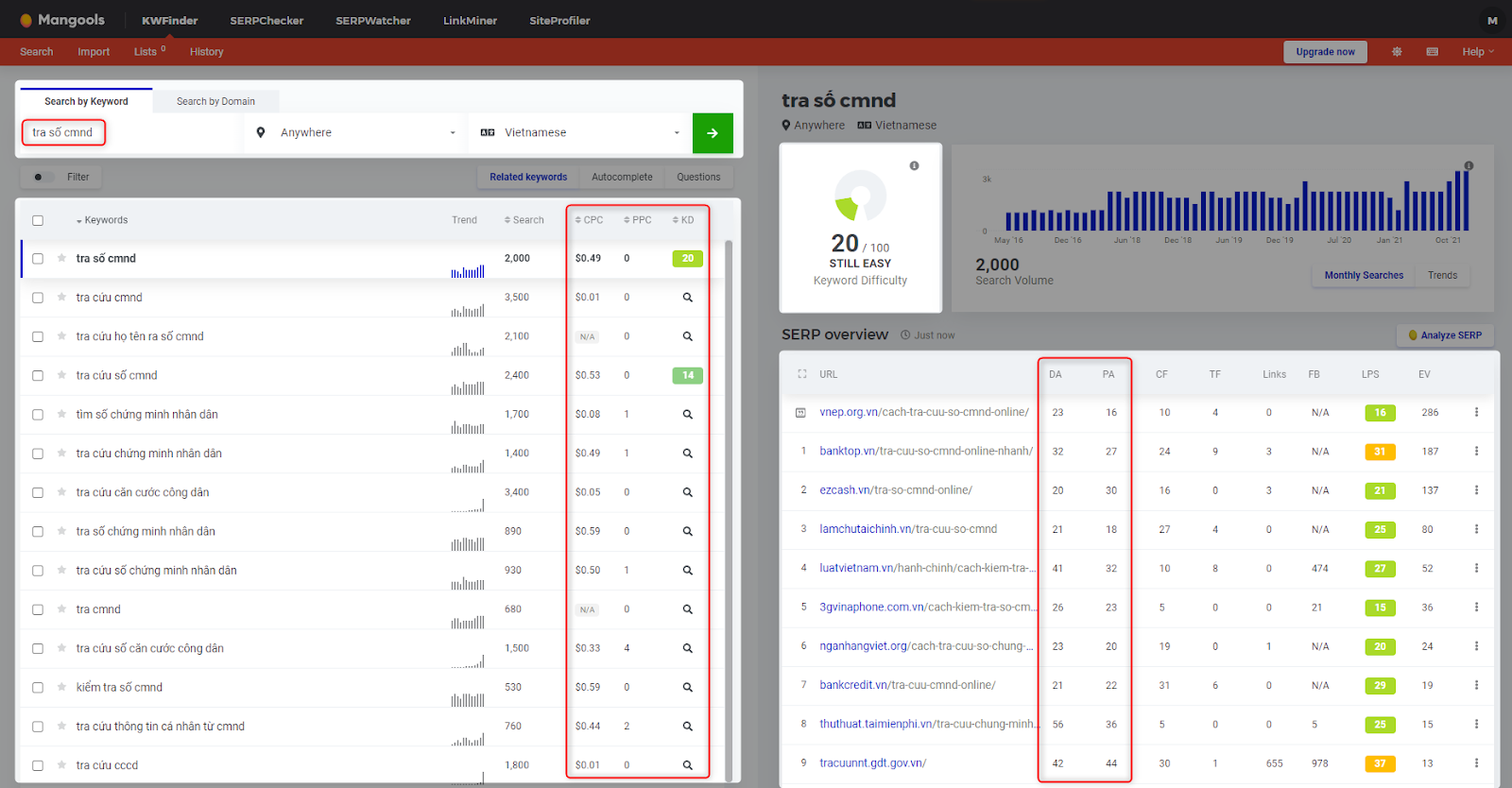1512x788 pixels.
Task: Switch to the Search by Domain tab
Action: 215,101
